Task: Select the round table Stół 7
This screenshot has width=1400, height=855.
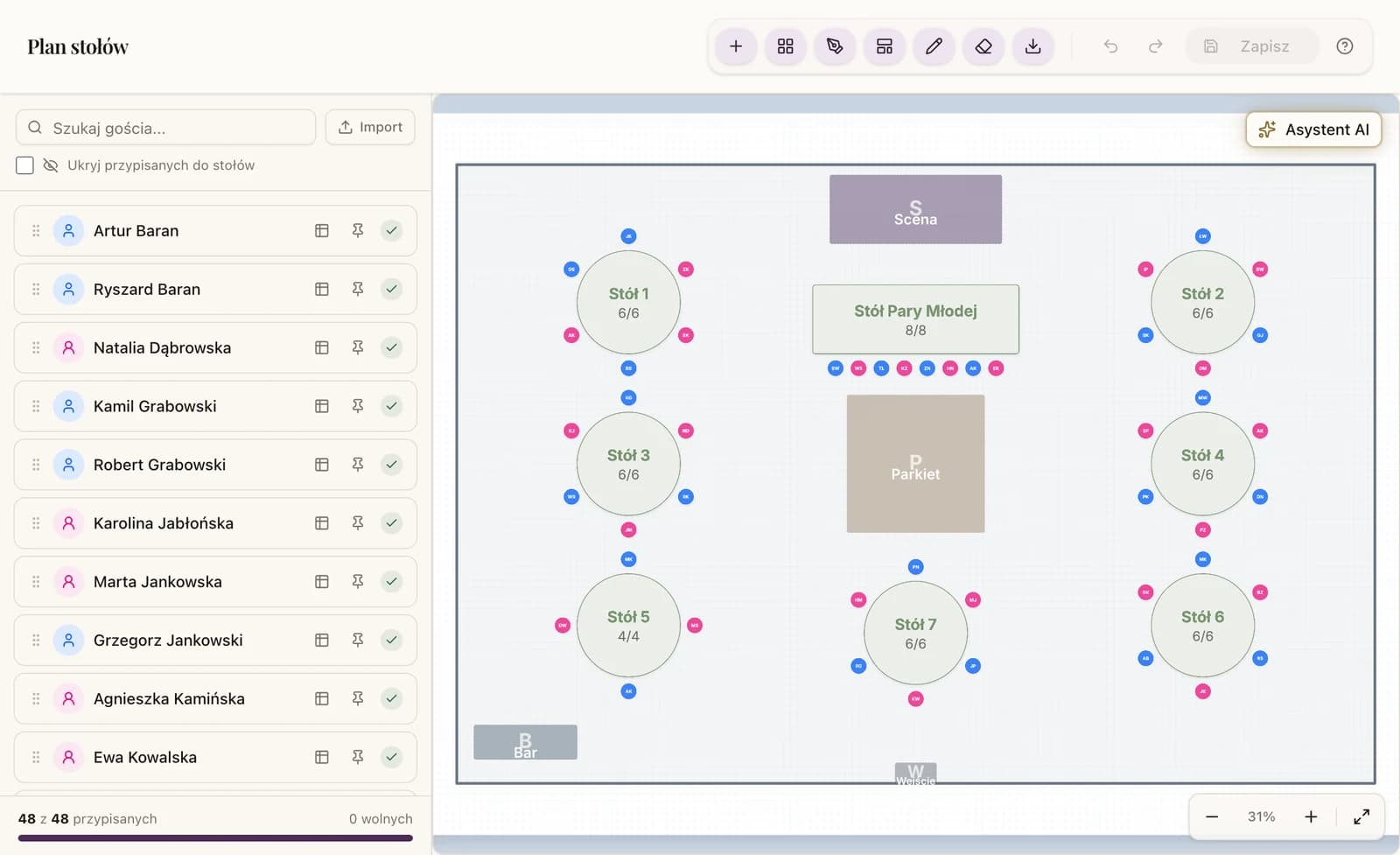Action: coord(915,633)
